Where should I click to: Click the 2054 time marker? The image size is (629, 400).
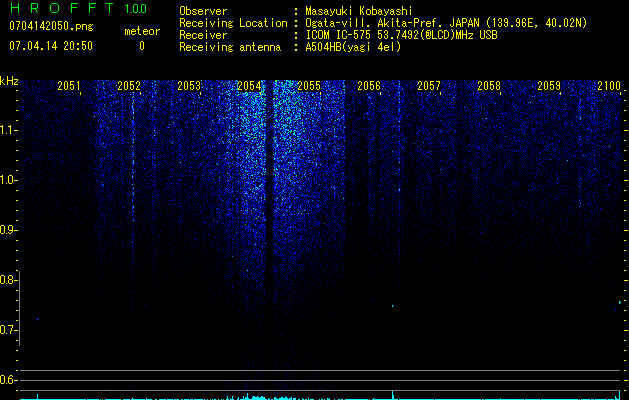[x=249, y=86]
